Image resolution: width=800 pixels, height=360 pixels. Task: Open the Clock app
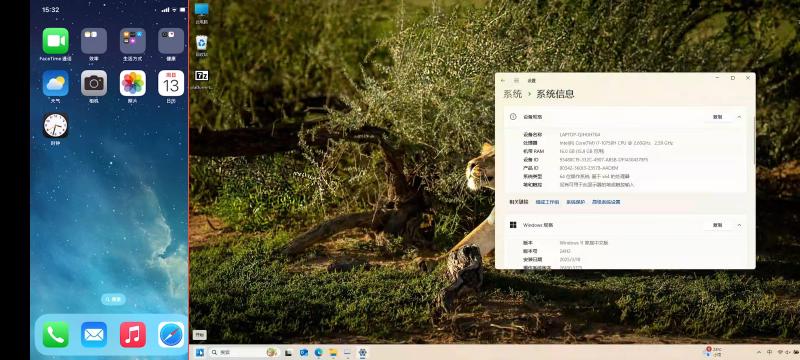(56, 125)
